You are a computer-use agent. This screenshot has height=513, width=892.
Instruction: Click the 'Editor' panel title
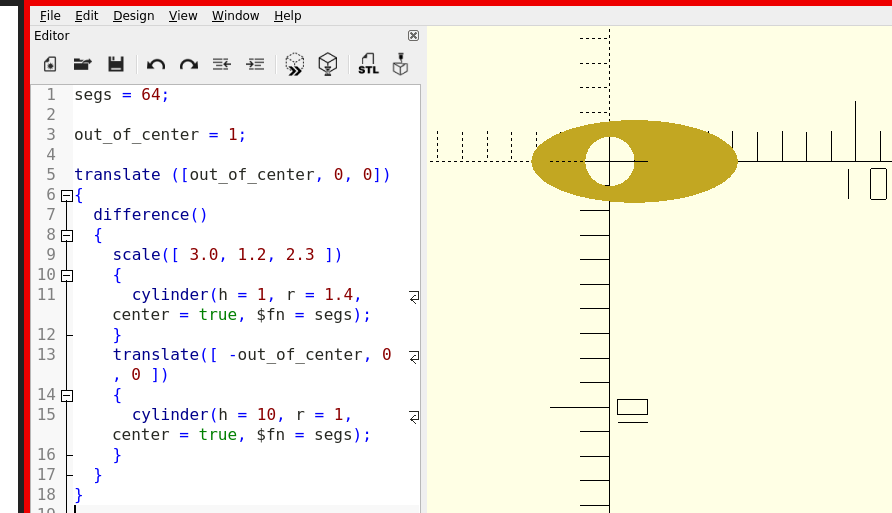tap(52, 36)
